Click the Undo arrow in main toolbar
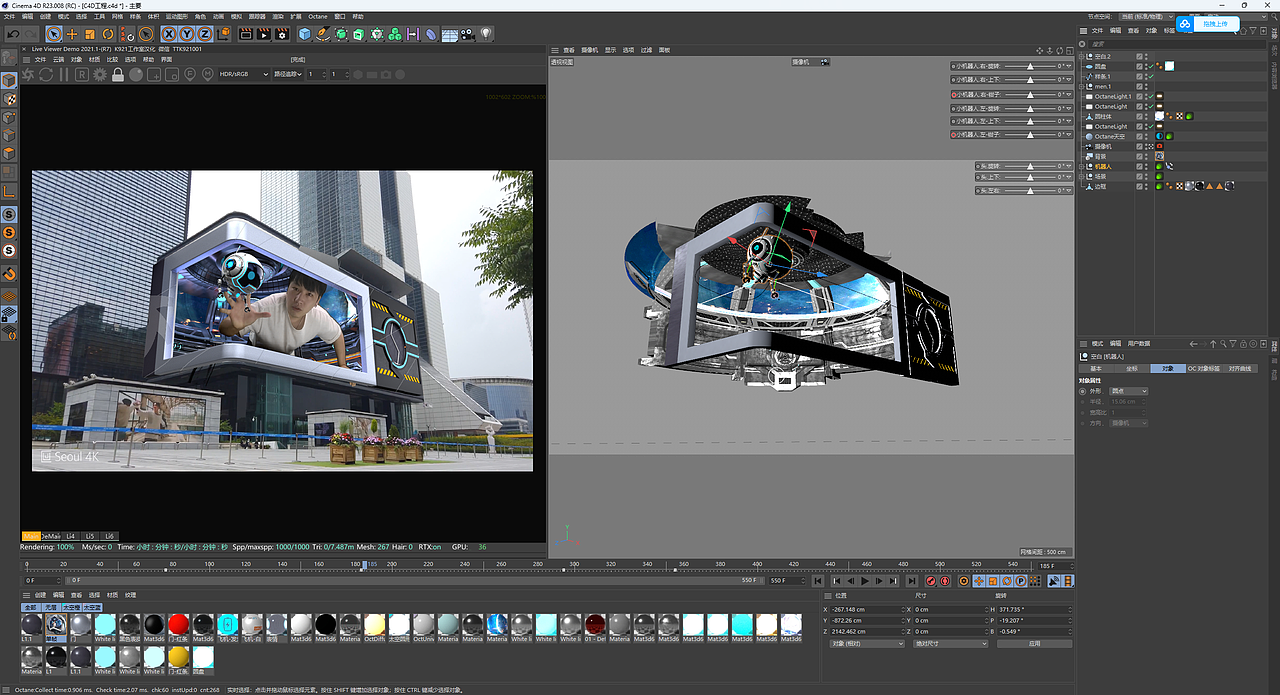This screenshot has width=1280, height=695. click(x=12, y=34)
